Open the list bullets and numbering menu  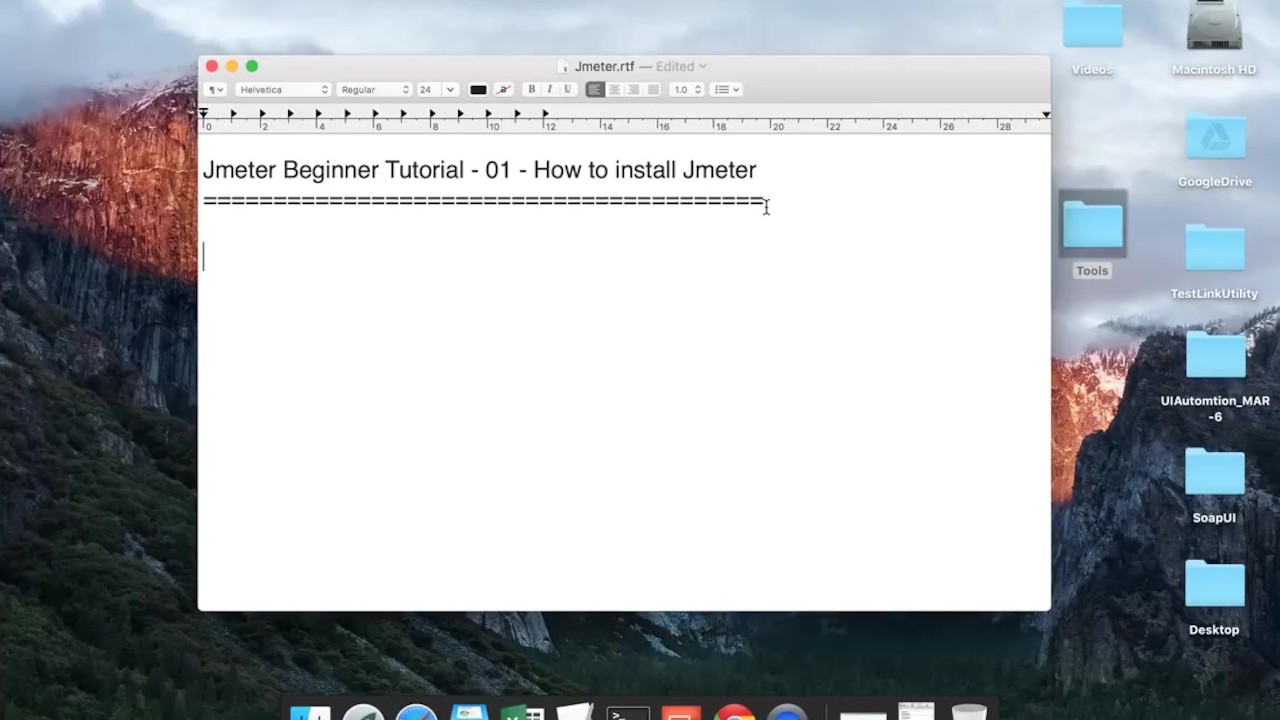[727, 90]
